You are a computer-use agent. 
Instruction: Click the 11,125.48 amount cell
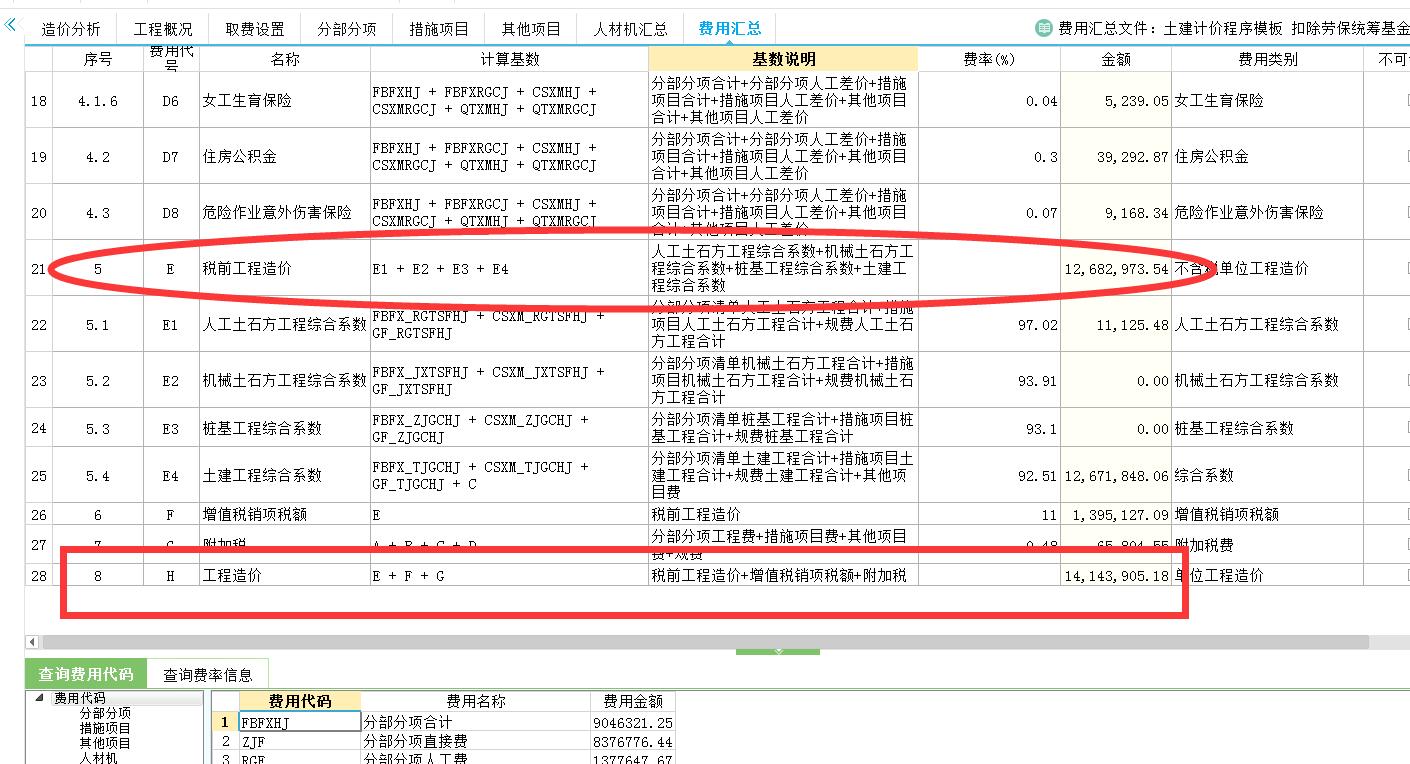[1116, 324]
